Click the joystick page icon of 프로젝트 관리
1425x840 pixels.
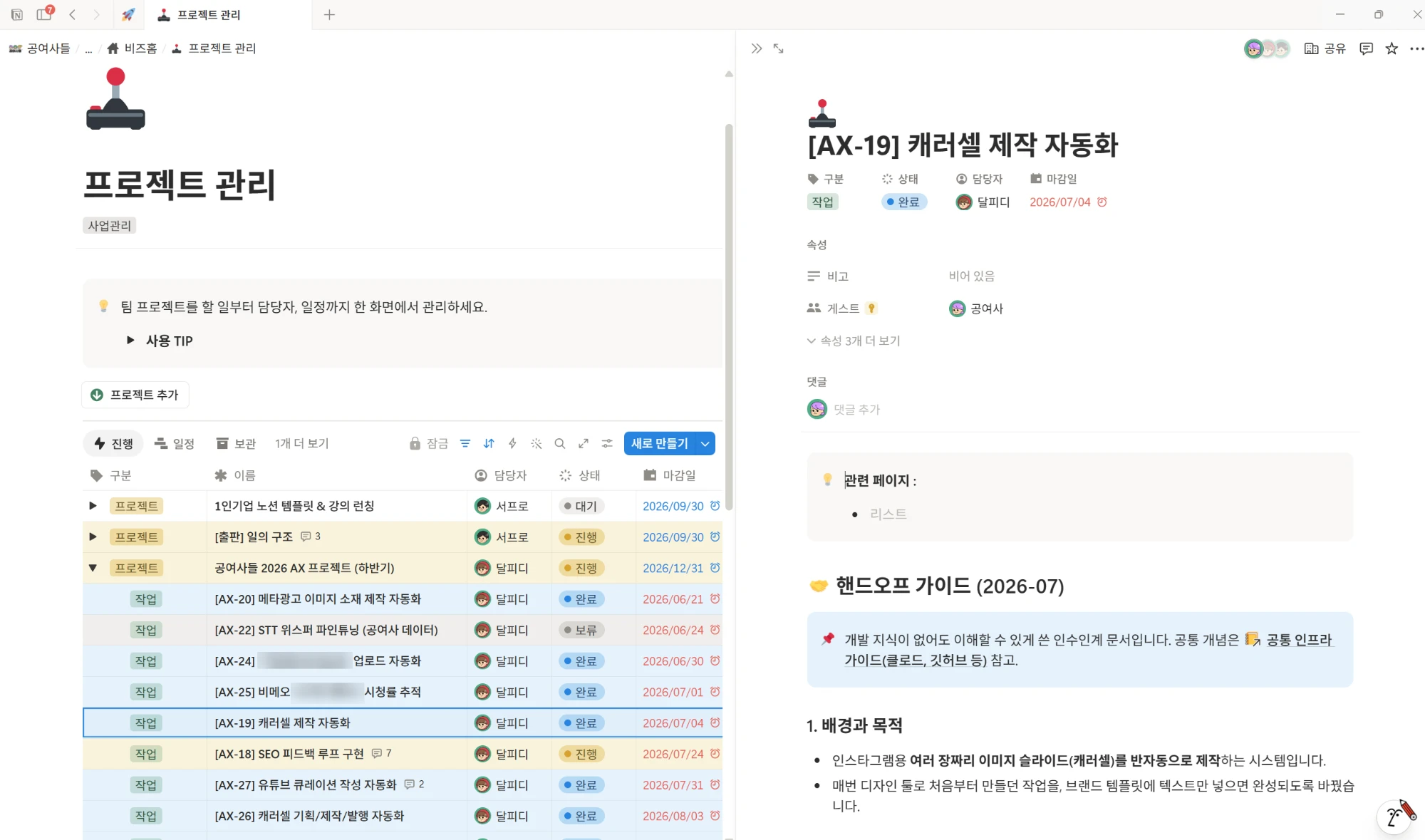[x=115, y=98]
